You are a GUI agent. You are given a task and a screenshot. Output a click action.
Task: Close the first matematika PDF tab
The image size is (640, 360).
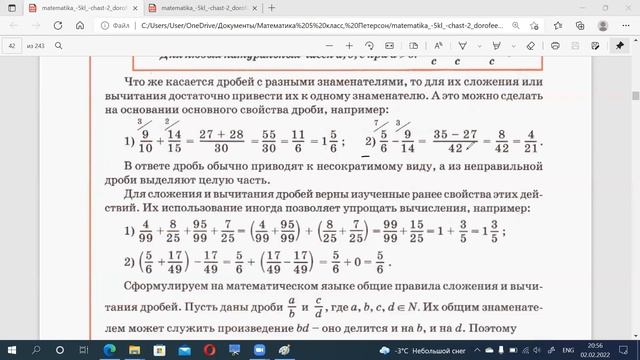coord(135,8)
